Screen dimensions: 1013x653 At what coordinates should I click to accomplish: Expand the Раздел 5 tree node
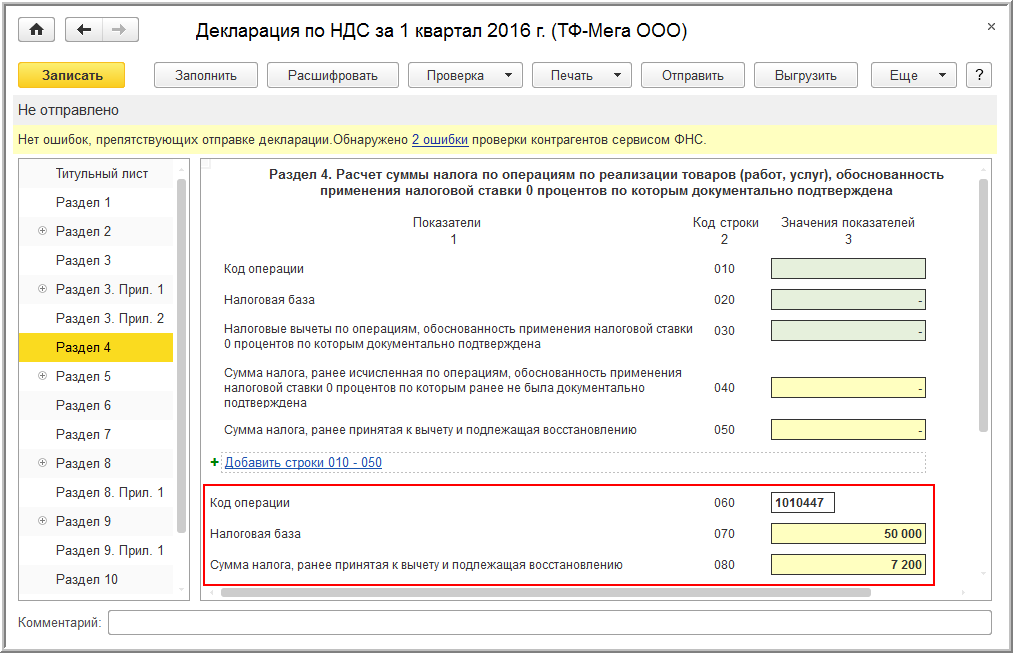[x=43, y=375]
